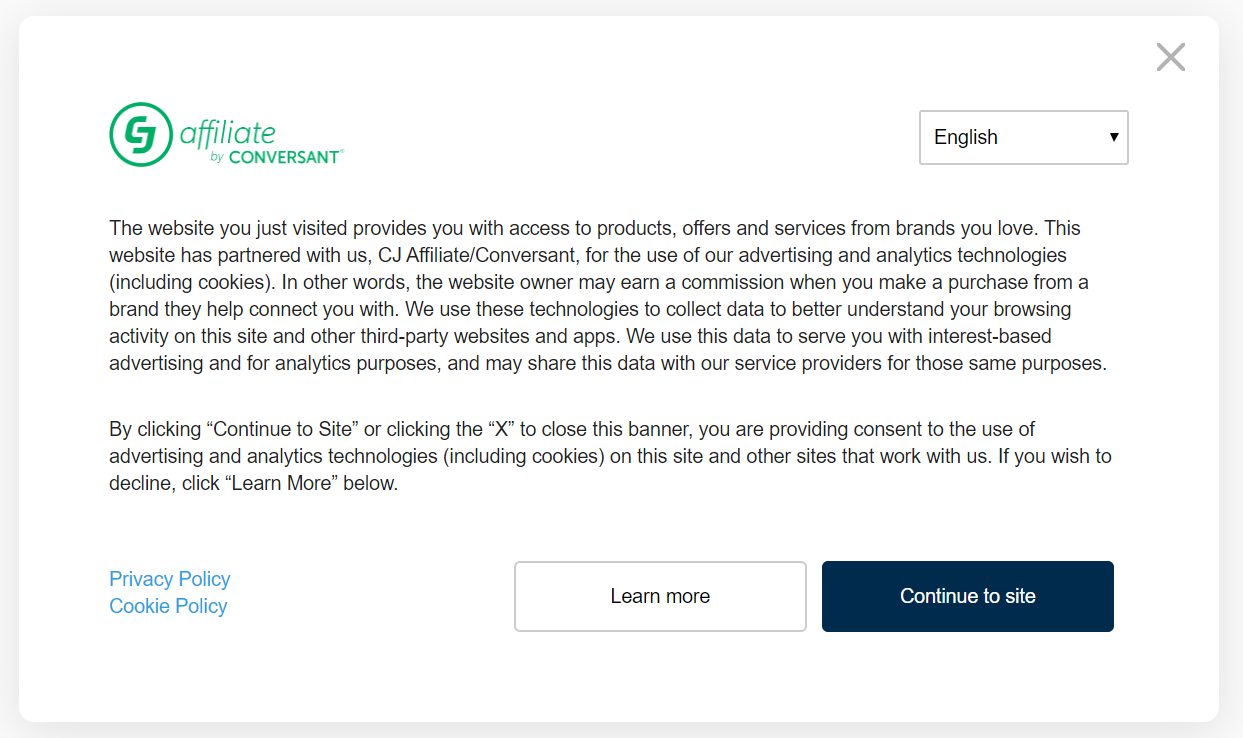
Task: Click the green CJ circular logo
Action: tap(141, 134)
